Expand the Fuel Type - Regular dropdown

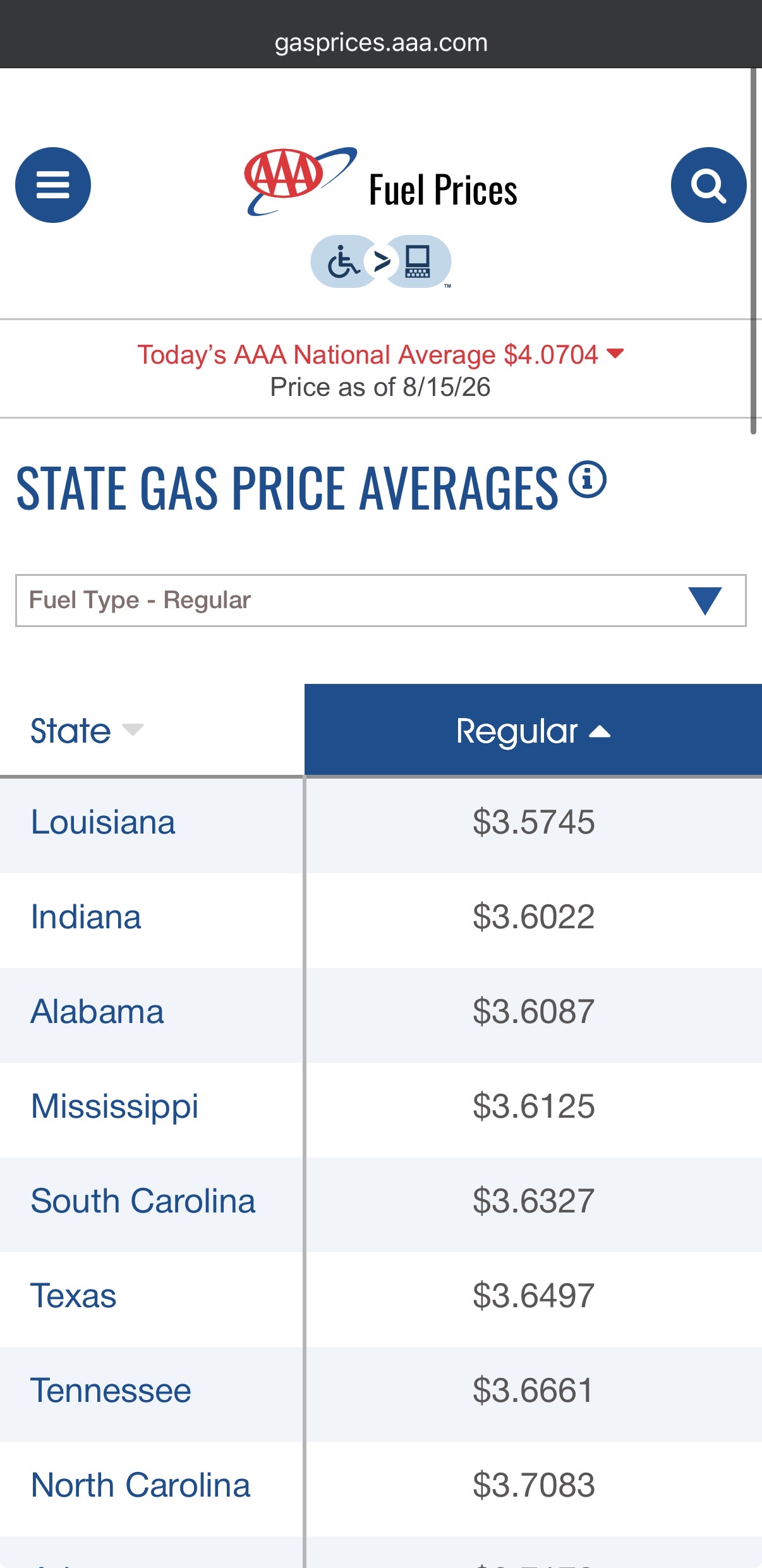point(381,601)
